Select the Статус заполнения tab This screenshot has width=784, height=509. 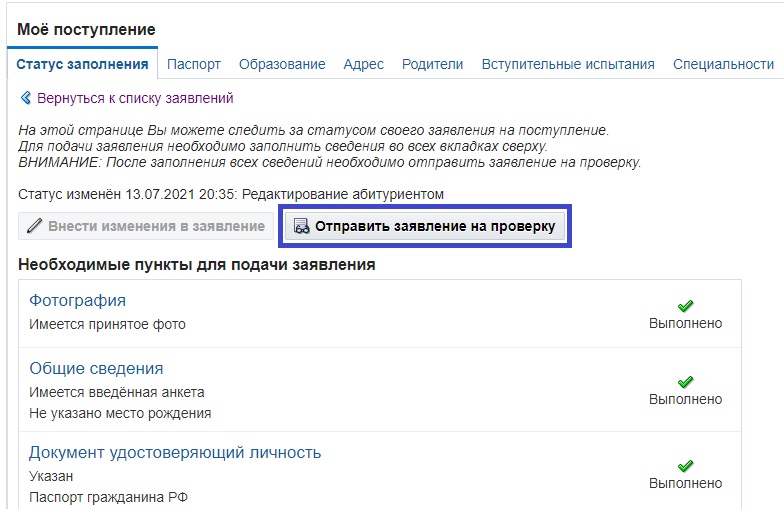click(82, 64)
